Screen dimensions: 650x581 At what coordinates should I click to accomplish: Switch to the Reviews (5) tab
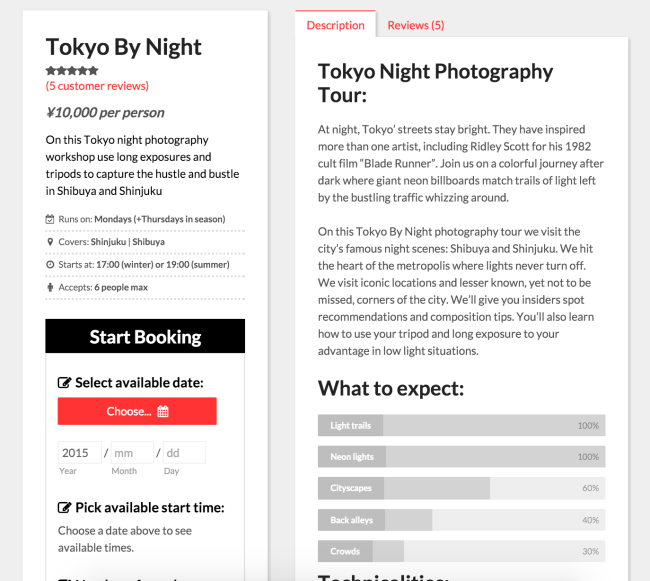(x=416, y=25)
